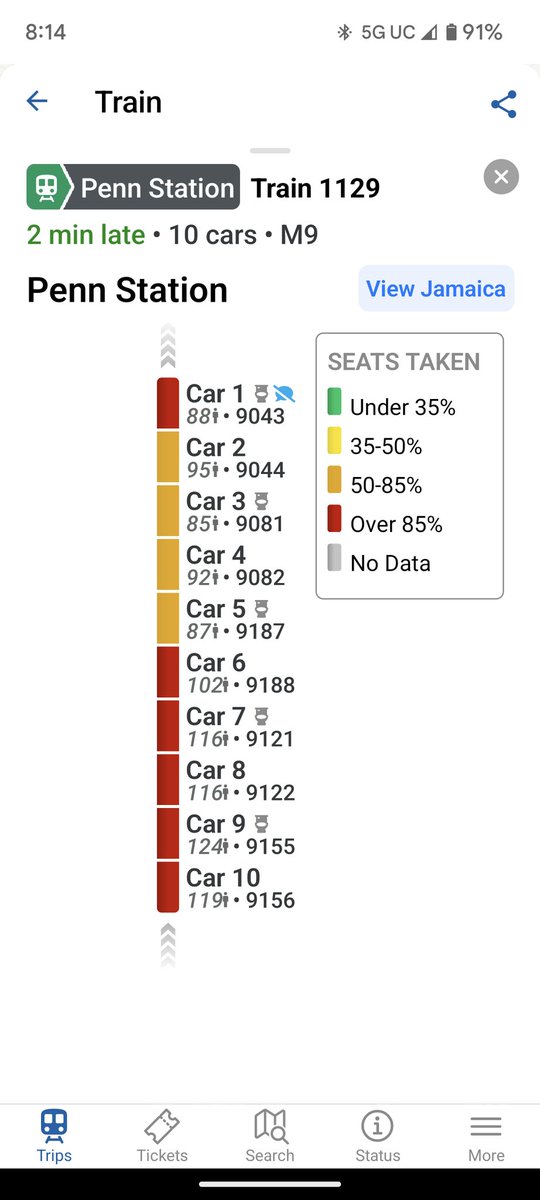The width and height of the screenshot is (540, 1200).
Task: Tap the sheet drag handle bar
Action: pyautogui.click(x=270, y=150)
